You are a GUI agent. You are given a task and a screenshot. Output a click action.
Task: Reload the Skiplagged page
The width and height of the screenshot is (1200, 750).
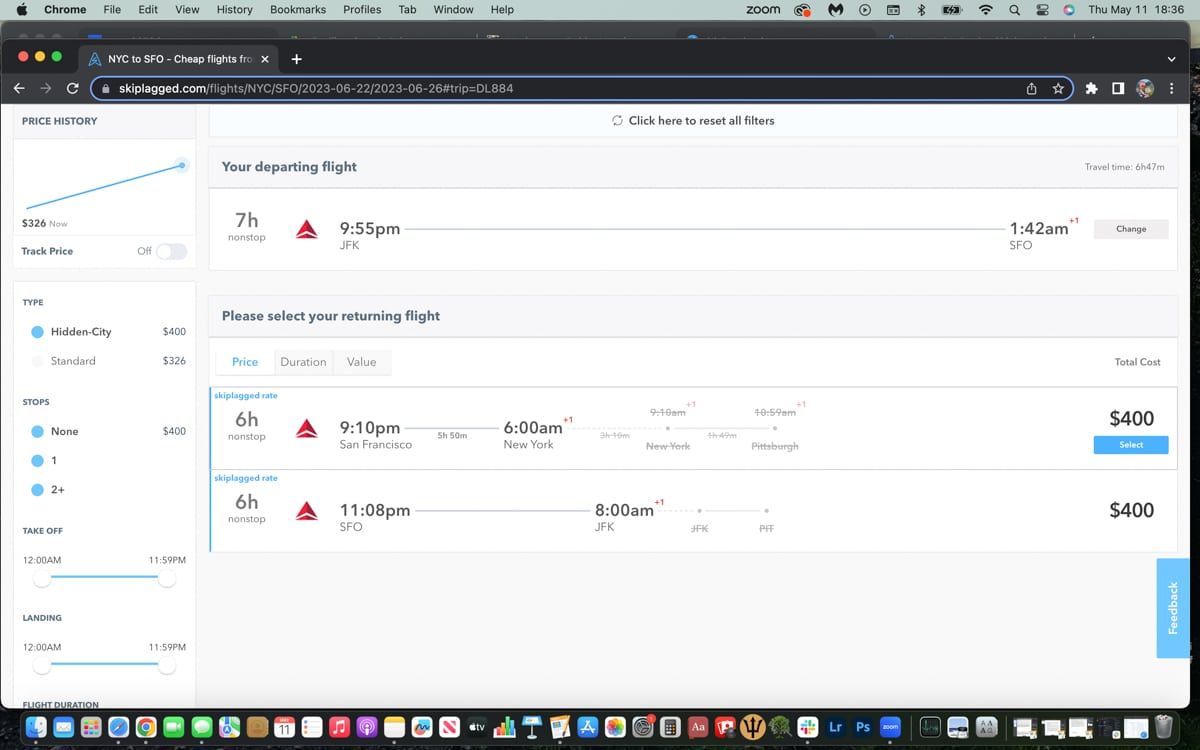[x=72, y=89]
